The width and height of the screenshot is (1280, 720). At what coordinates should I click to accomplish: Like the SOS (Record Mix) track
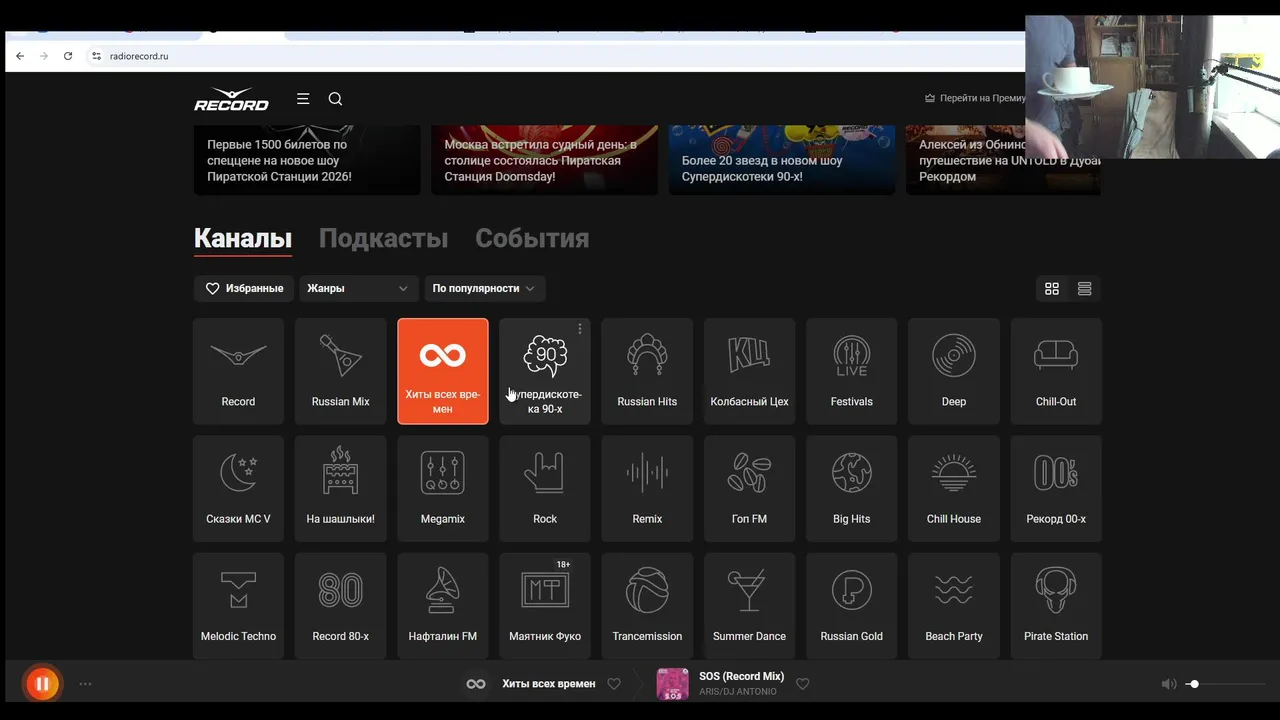tap(802, 684)
